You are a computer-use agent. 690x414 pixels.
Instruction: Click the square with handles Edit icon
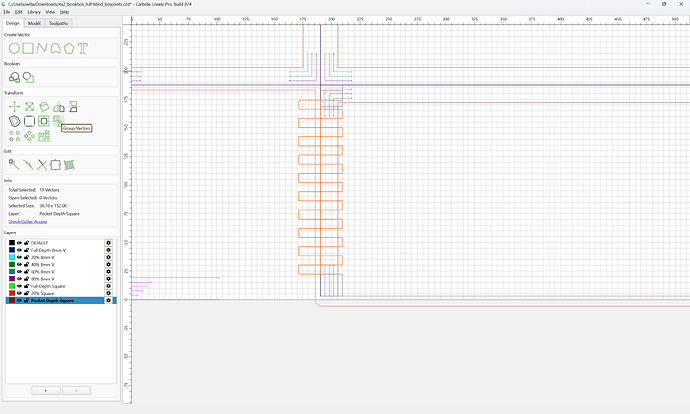(55, 165)
